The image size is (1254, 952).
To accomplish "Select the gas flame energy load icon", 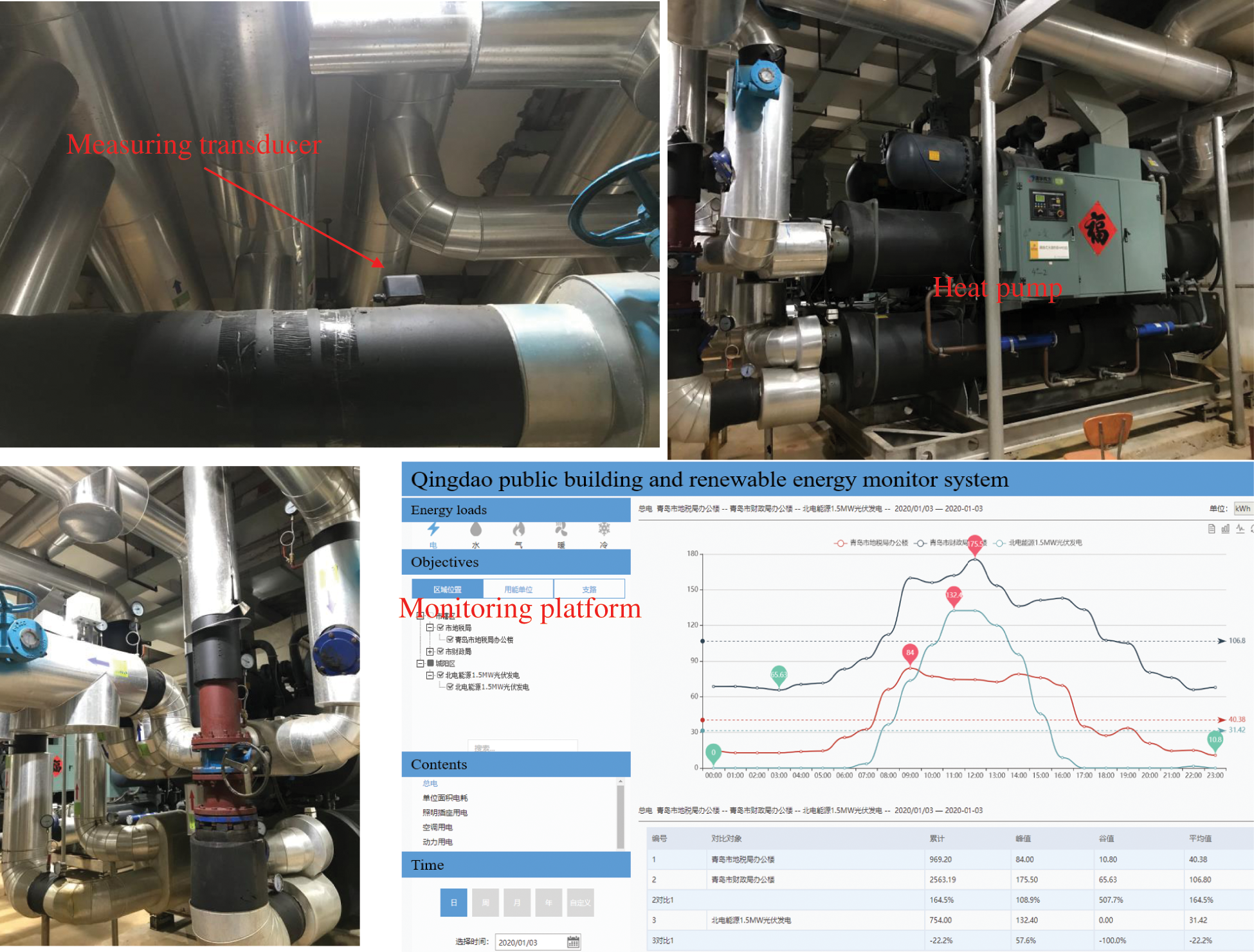I will coord(518,530).
